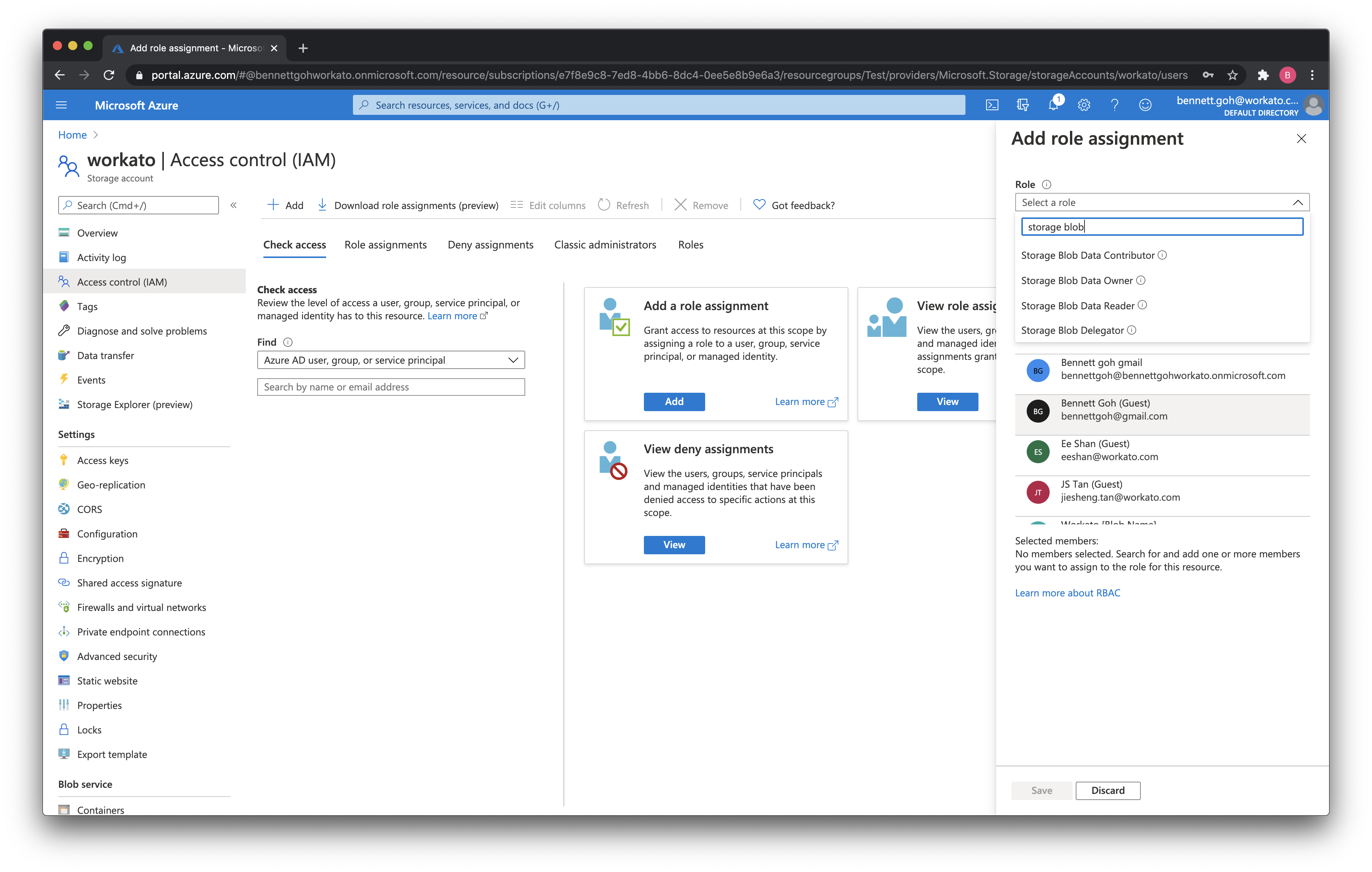Open the directory and subscription filter icon
1372x872 pixels.
[x=1022, y=105]
